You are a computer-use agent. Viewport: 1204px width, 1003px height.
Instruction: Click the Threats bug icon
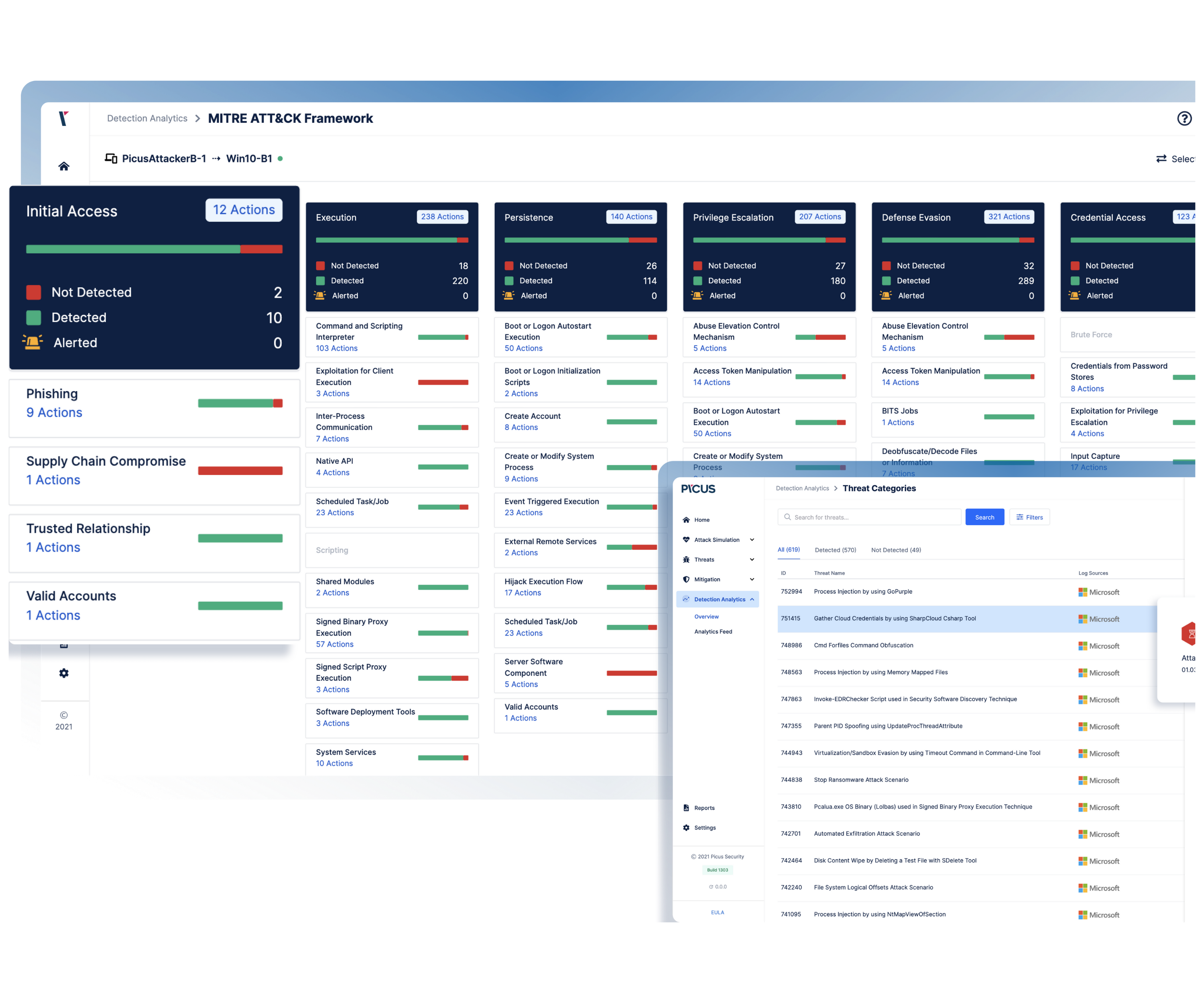(x=686, y=559)
